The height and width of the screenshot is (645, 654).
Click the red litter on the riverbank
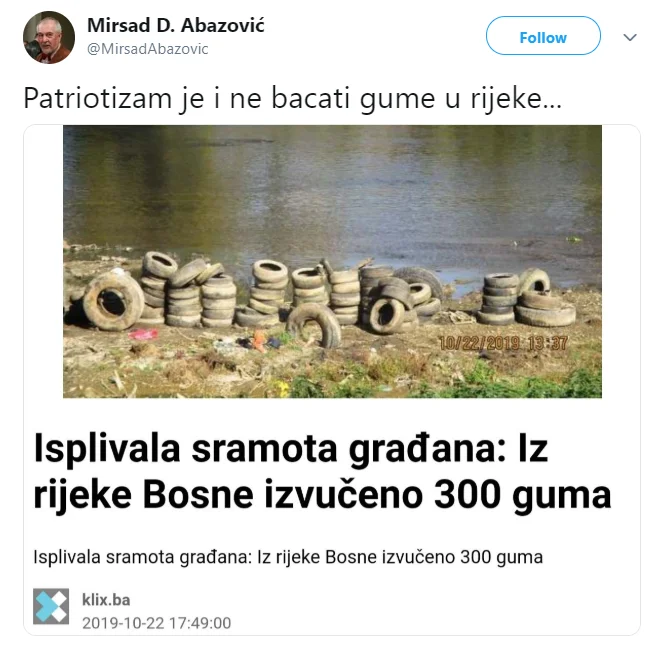click(143, 334)
